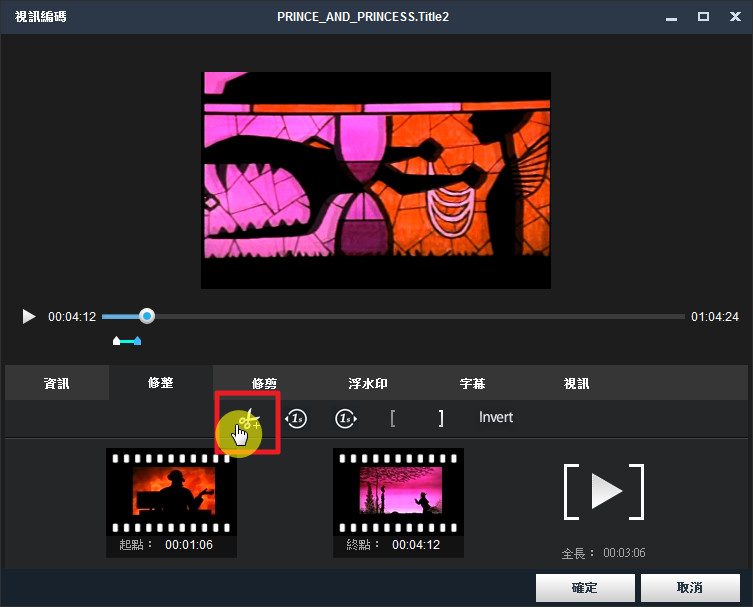Step back one second icon
The image size is (753, 607).
(296, 418)
